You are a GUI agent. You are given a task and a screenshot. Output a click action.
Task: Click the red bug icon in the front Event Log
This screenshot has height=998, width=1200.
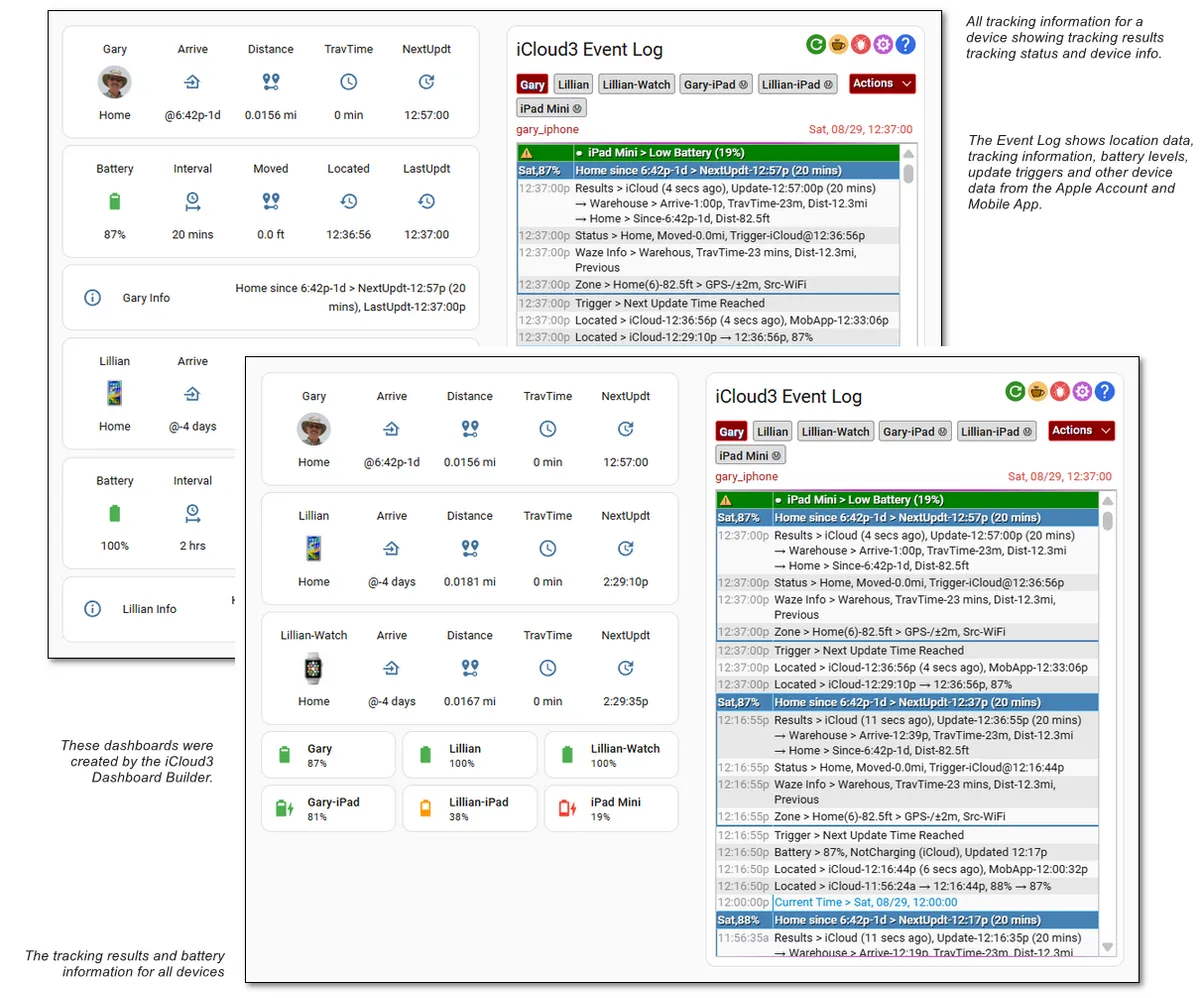click(x=1059, y=391)
